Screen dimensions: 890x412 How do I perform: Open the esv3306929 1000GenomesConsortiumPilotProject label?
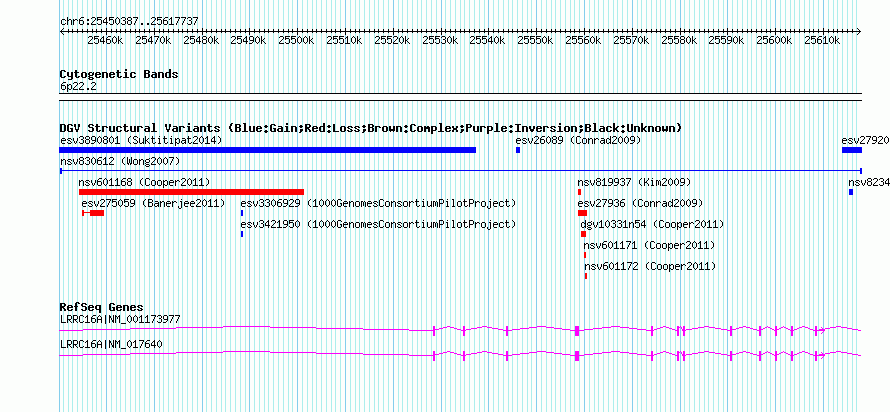378,203
